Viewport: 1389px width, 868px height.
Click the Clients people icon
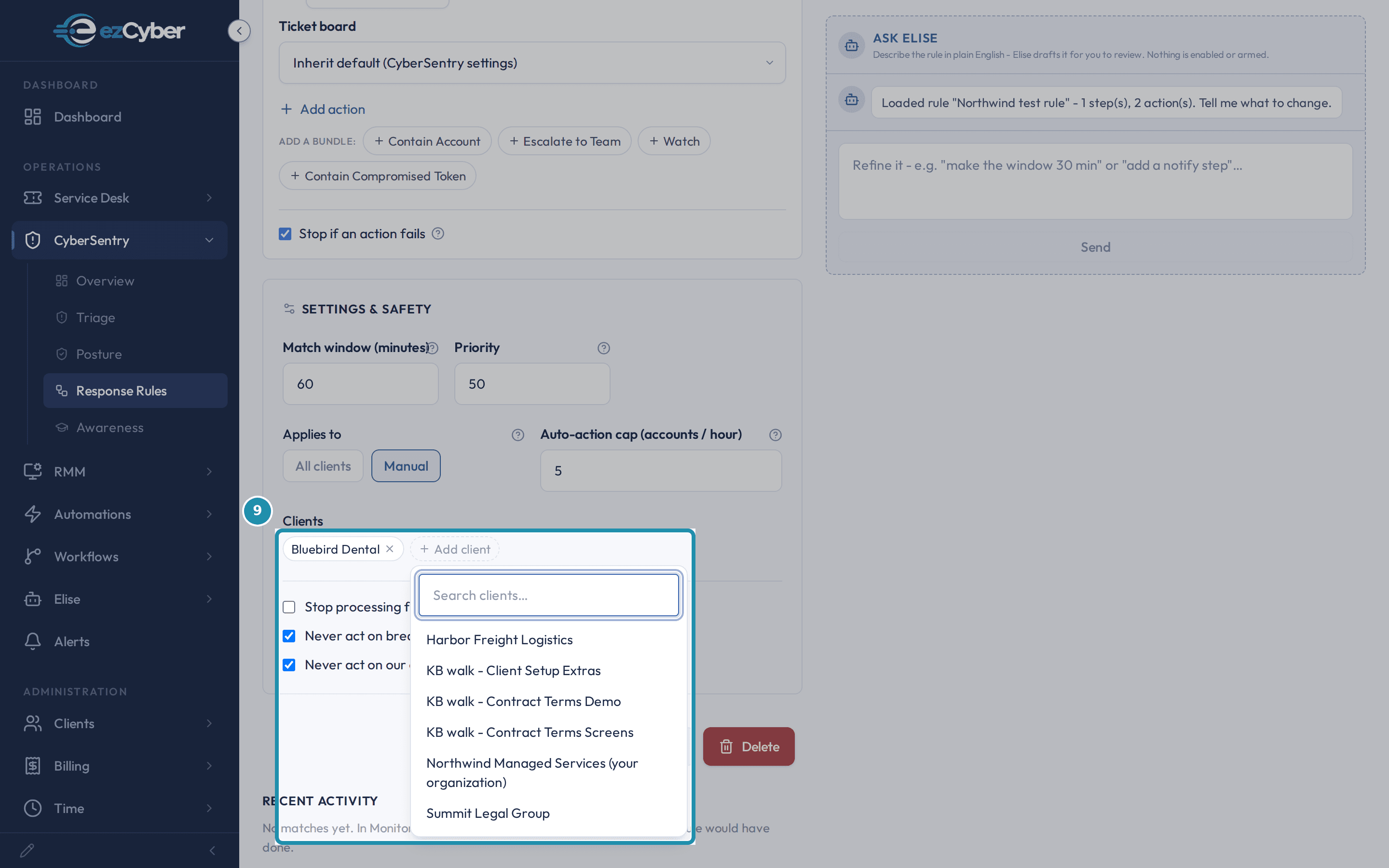tap(33, 723)
